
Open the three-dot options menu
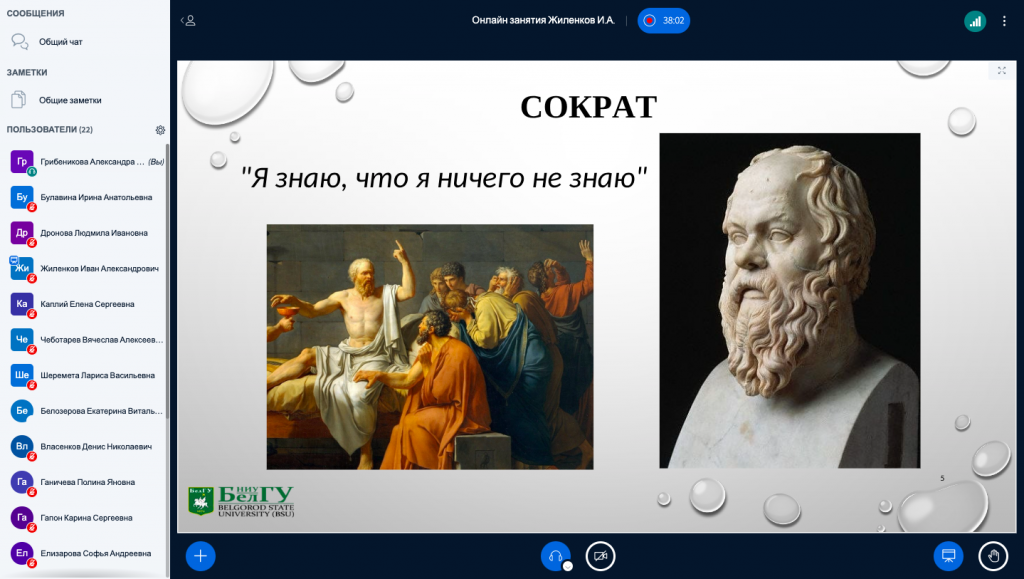[x=1004, y=21]
